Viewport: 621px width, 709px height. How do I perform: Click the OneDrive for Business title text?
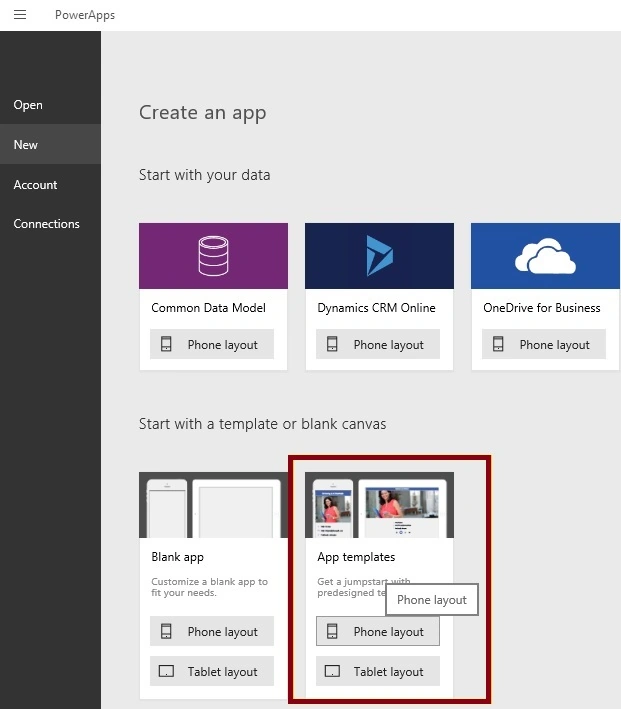pos(542,308)
